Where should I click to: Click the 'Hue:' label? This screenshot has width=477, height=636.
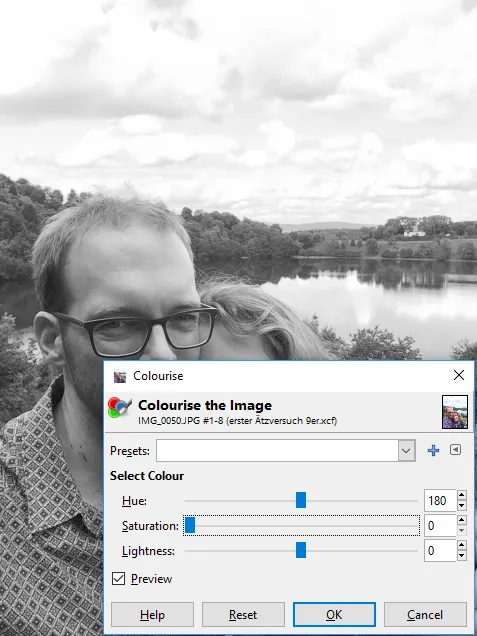[134, 501]
